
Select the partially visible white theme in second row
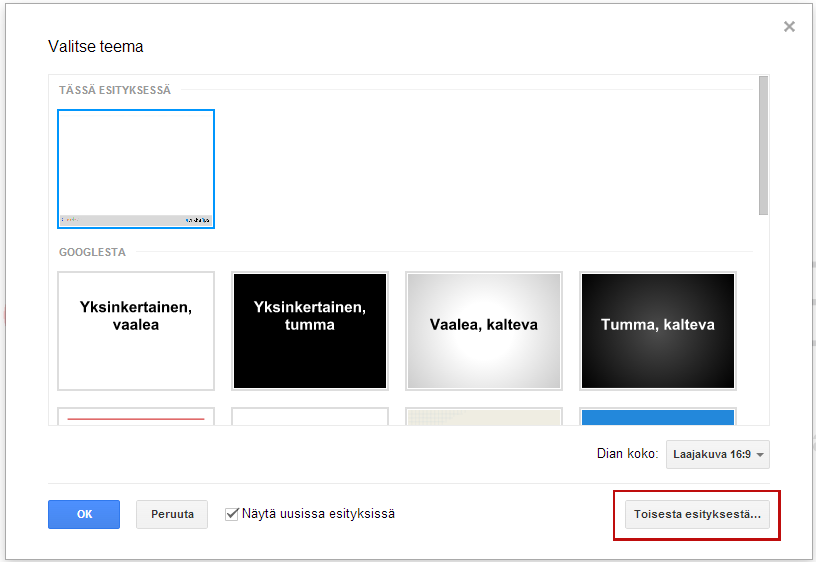(310, 416)
